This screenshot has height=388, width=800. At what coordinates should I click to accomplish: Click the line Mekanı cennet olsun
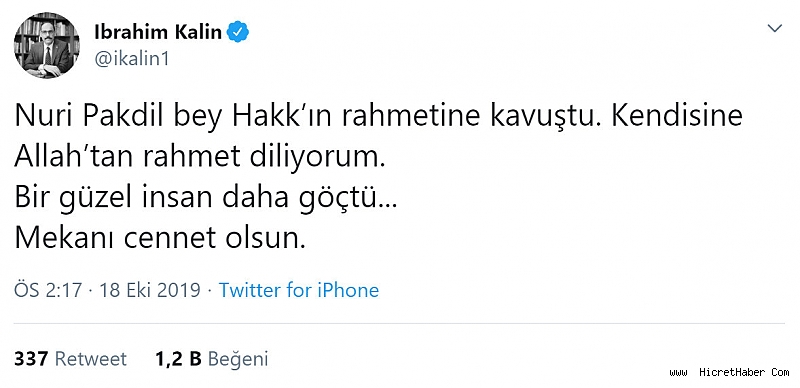[160, 238]
